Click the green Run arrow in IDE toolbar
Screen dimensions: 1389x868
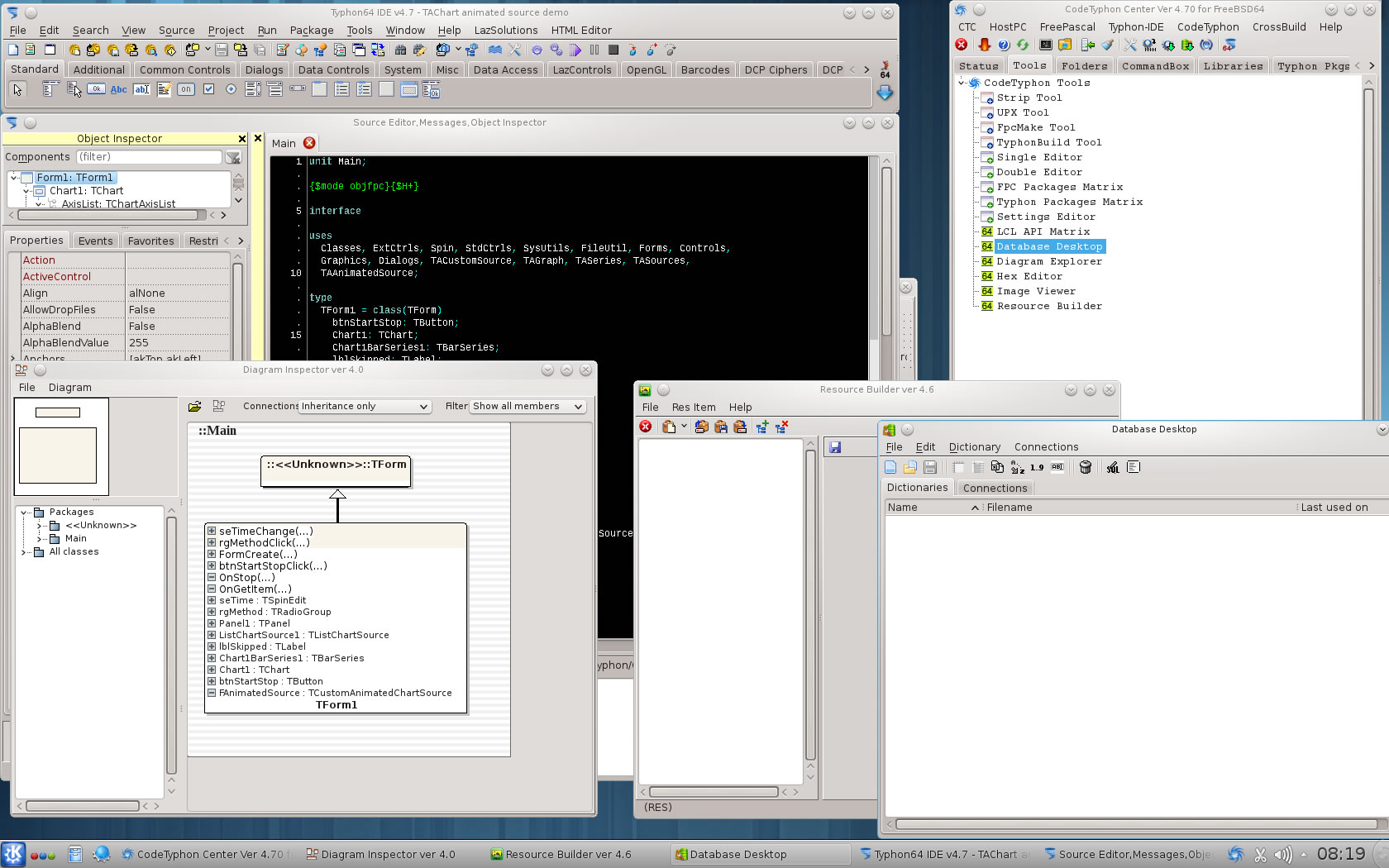point(576,50)
